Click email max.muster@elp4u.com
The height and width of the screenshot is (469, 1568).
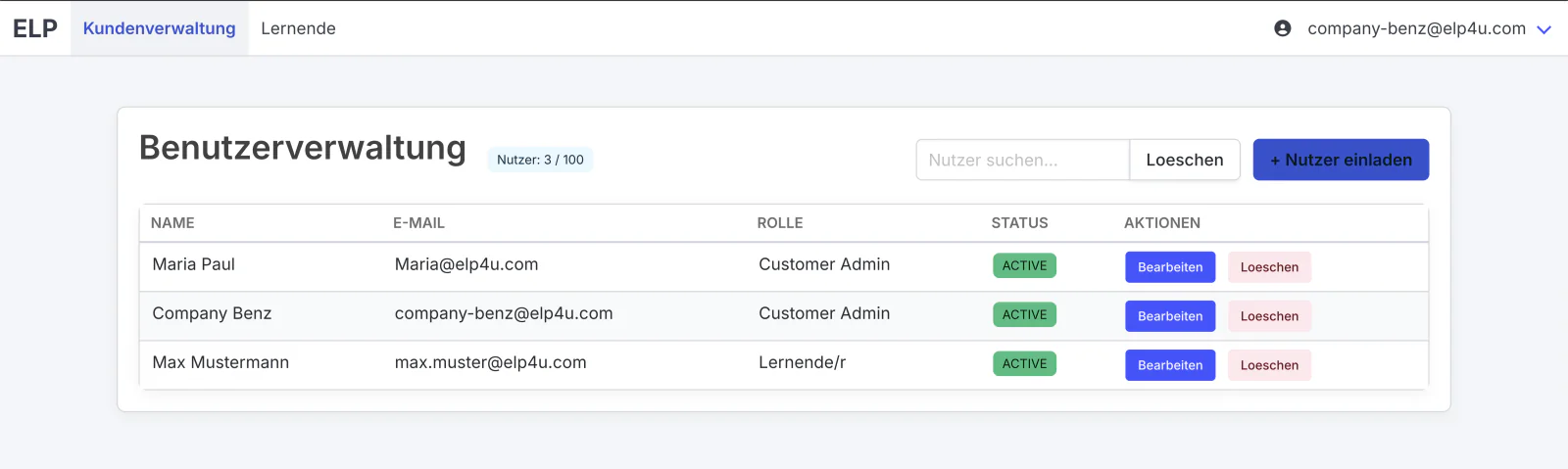click(x=490, y=362)
